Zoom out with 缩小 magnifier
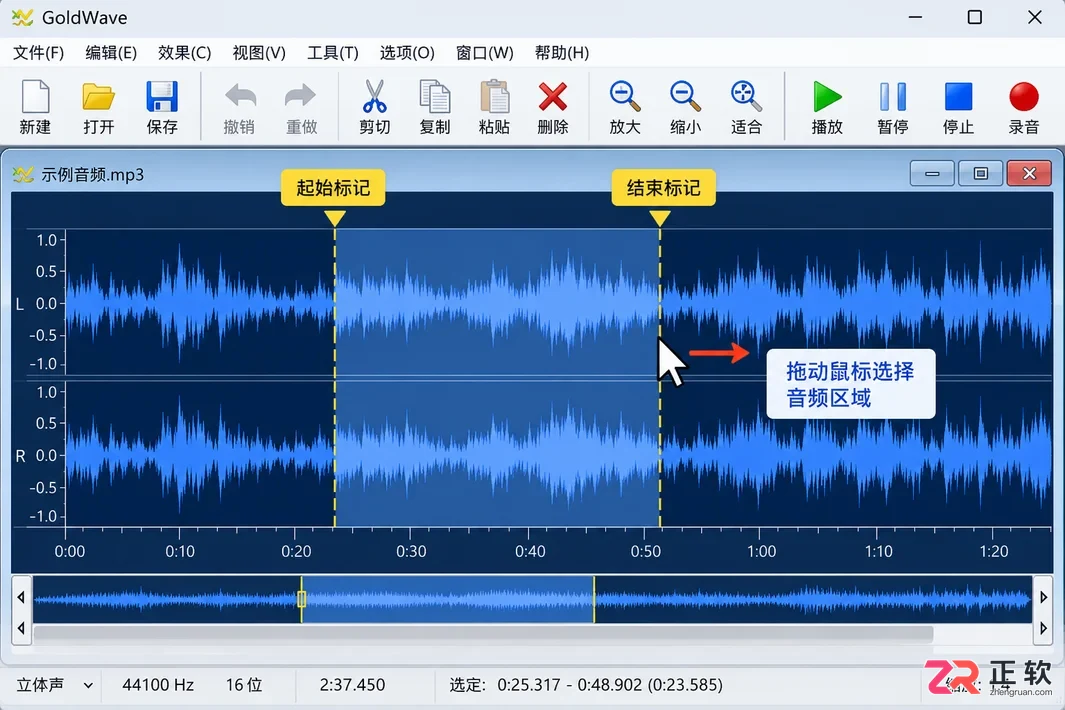This screenshot has width=1065, height=710. pos(685,107)
